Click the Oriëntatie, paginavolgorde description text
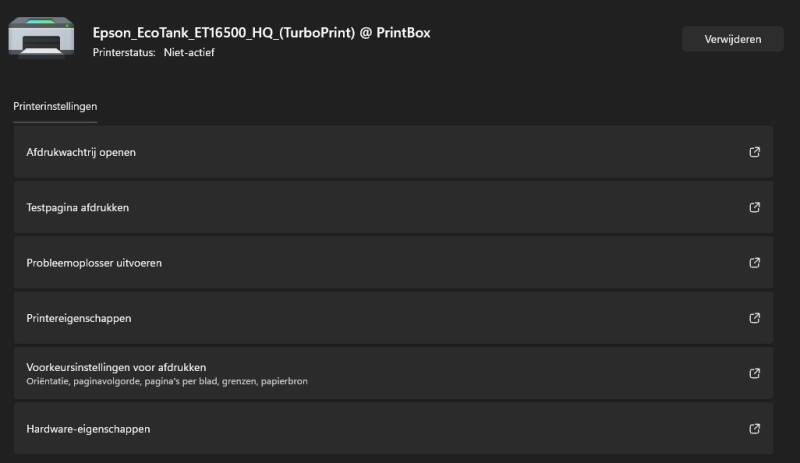 (x=167, y=381)
